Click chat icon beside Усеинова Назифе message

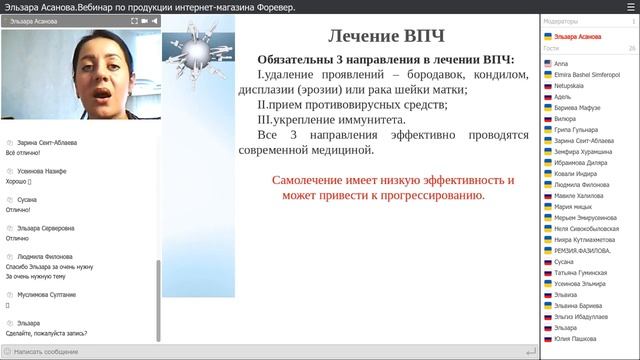click(10, 171)
